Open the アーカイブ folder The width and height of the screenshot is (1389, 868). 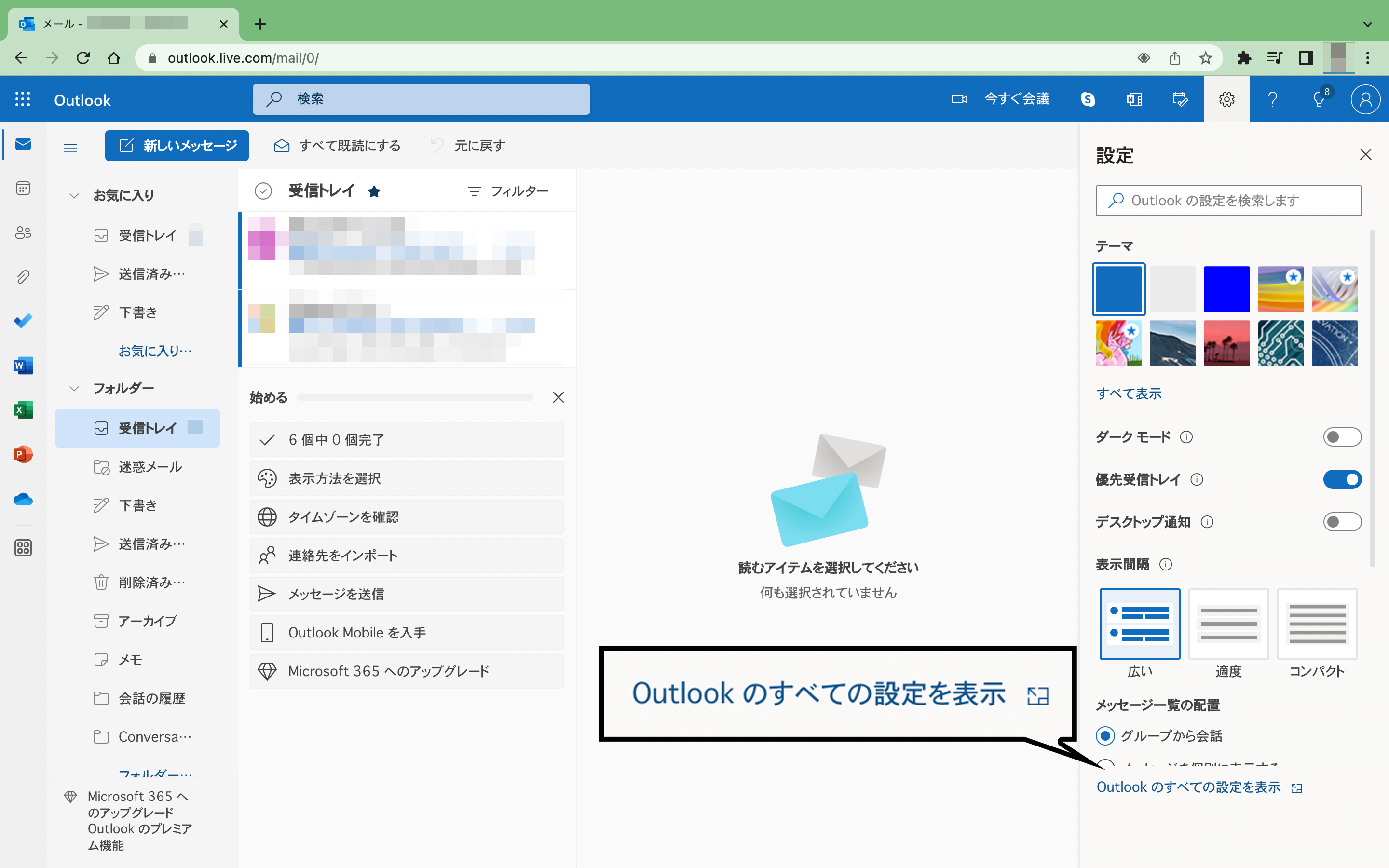click(x=138, y=621)
